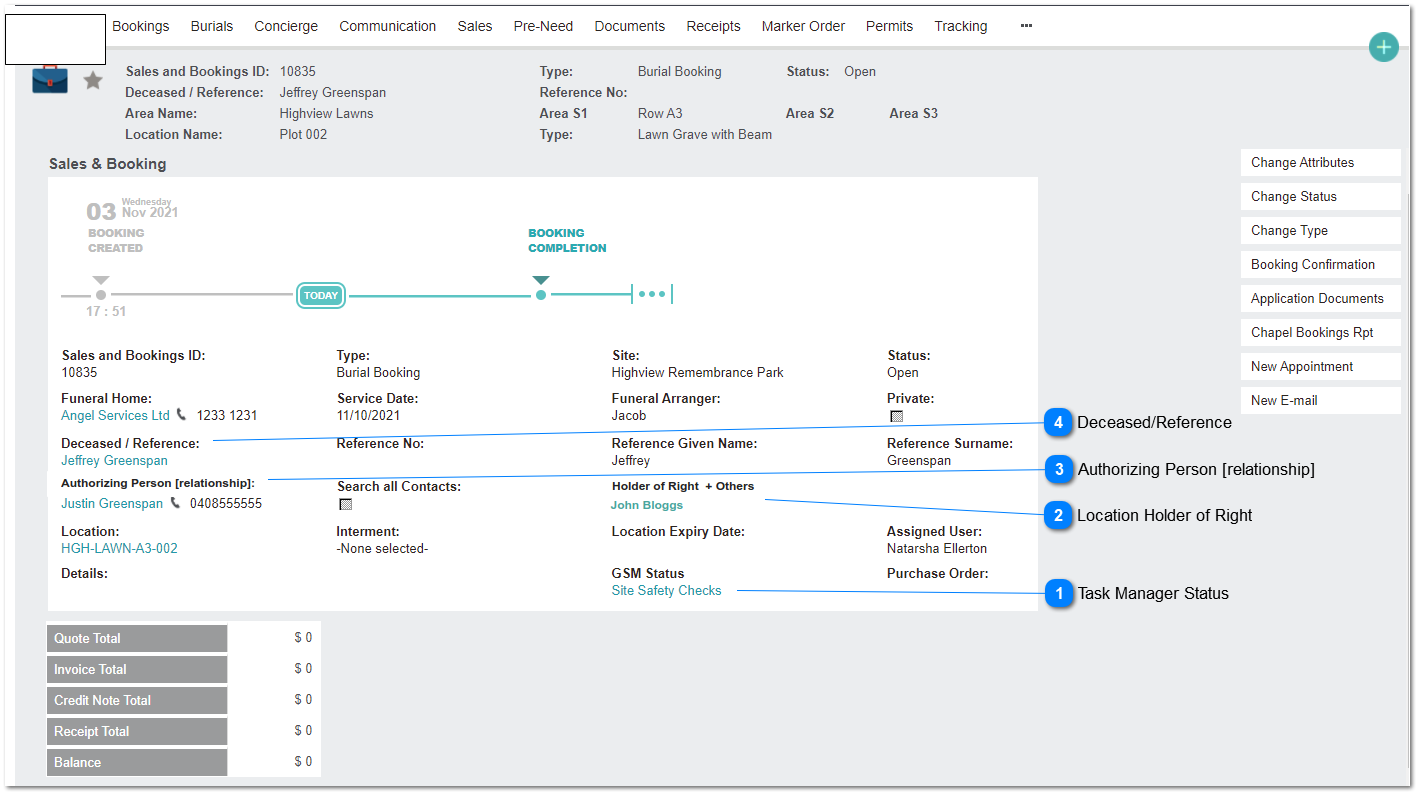1419x795 pixels.
Task: Select the Receipts tab
Action: (x=714, y=26)
